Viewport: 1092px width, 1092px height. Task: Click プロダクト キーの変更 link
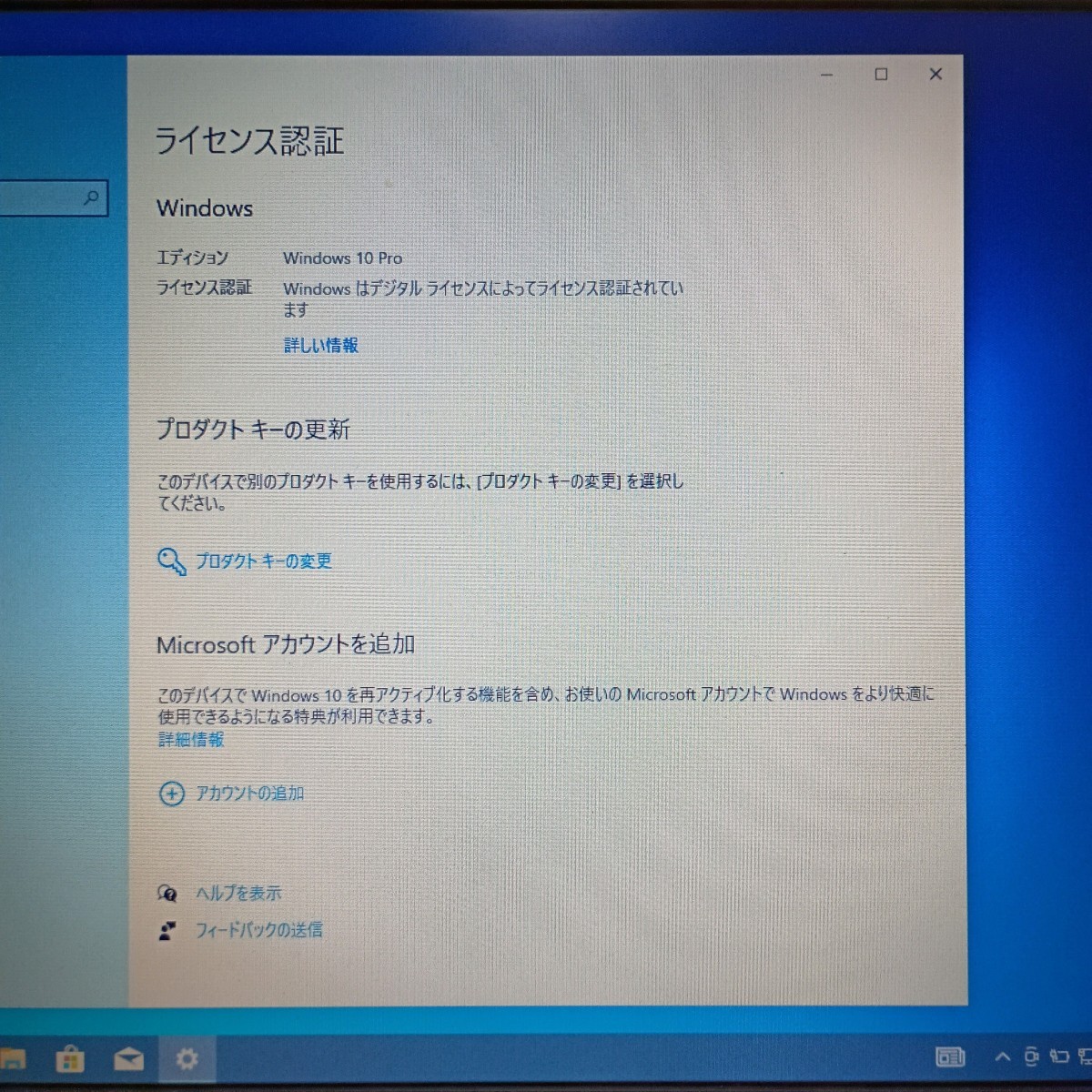264,561
